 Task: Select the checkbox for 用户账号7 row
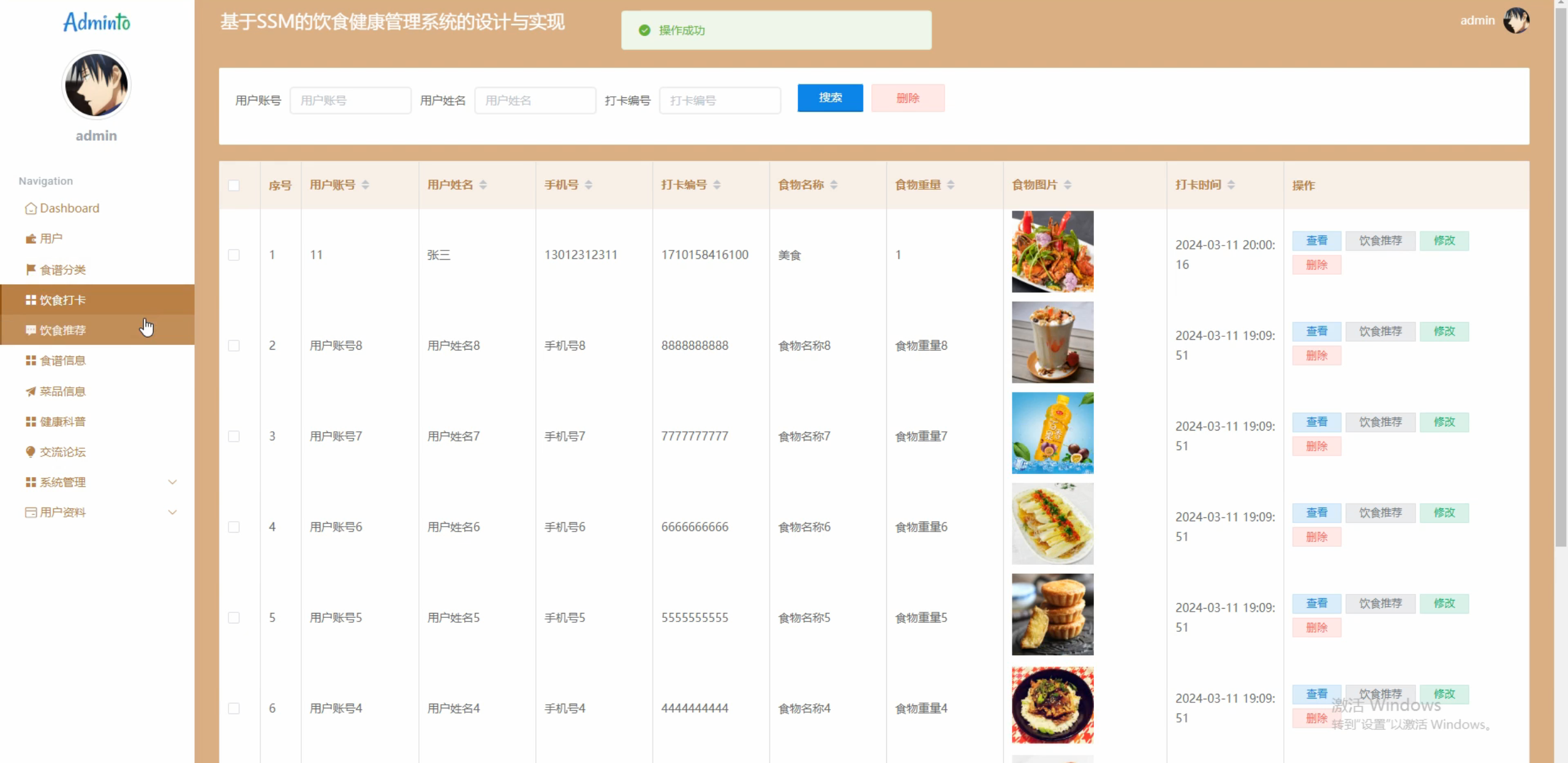pyautogui.click(x=234, y=436)
